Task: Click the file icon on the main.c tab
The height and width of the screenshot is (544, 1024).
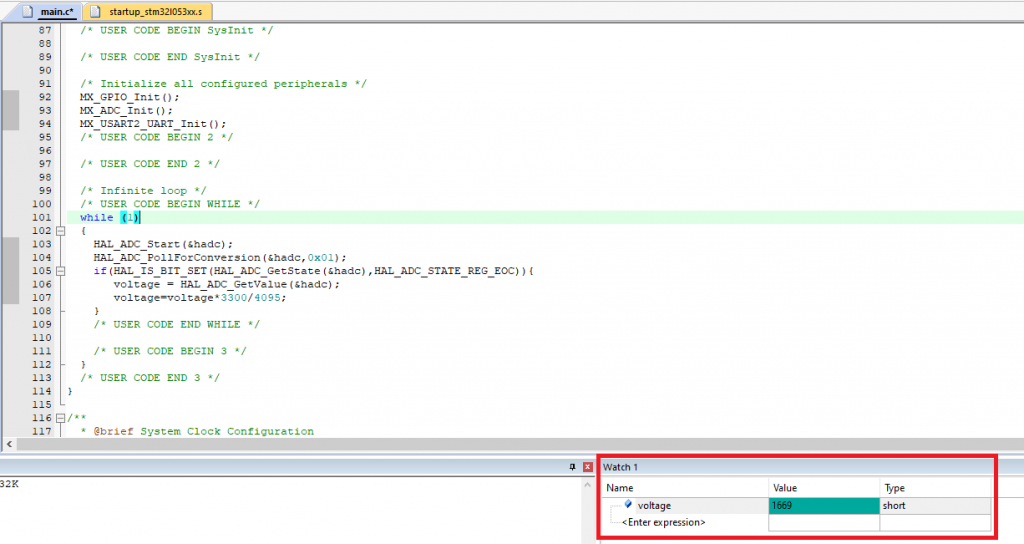Action: pos(25,11)
